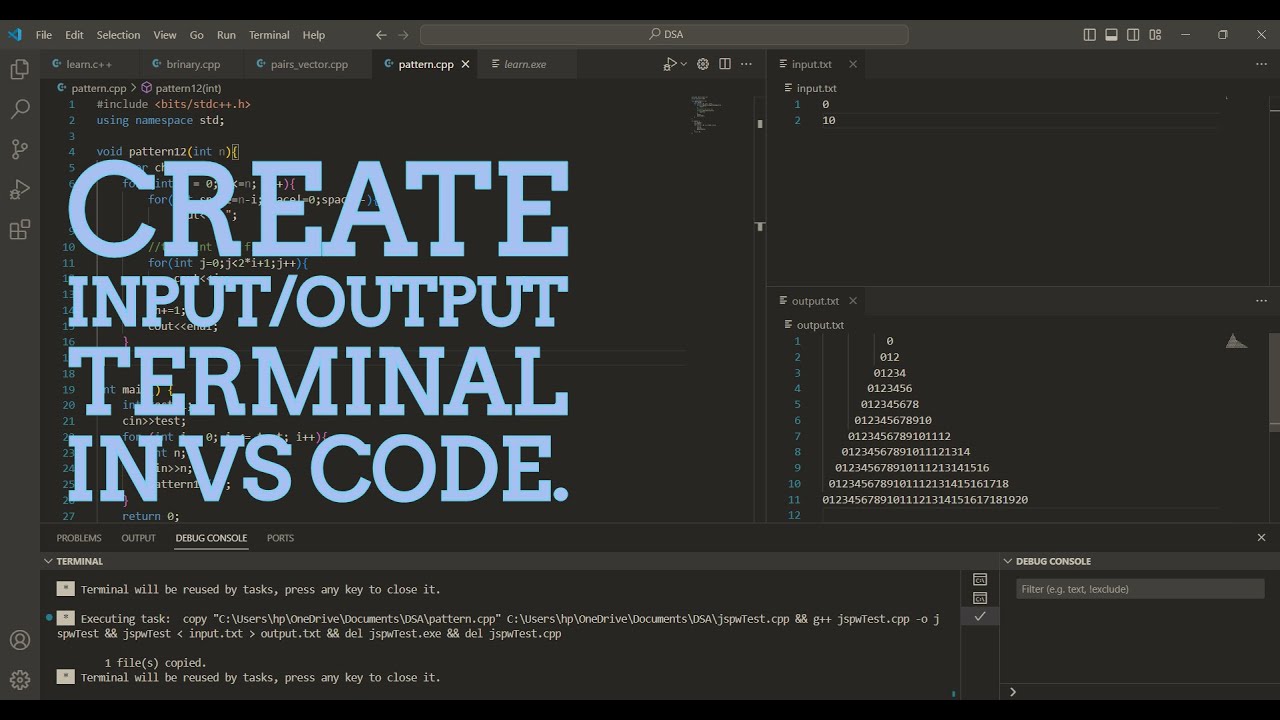Open the Selection menu
Image resolution: width=1280 pixels, height=720 pixels.
point(118,34)
